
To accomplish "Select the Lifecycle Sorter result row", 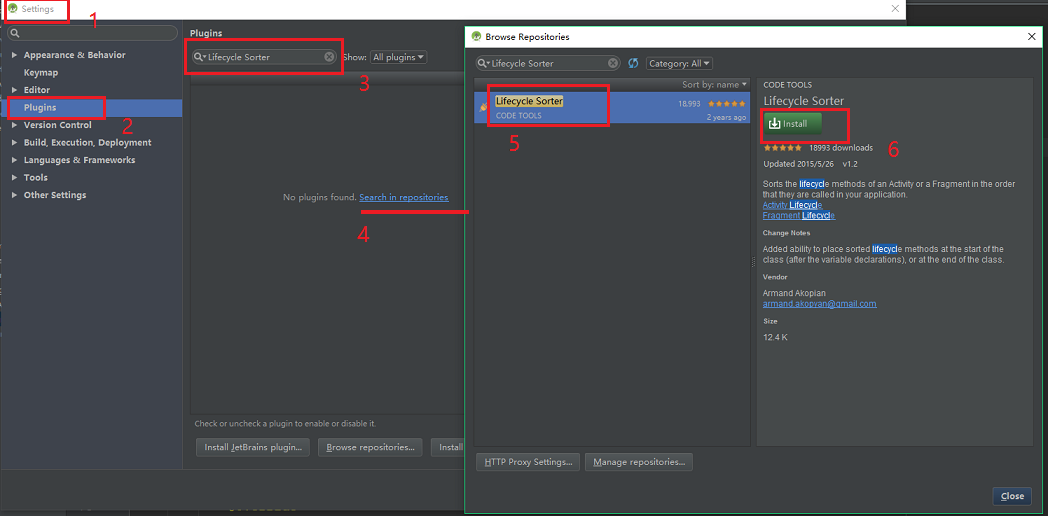I will (x=612, y=108).
